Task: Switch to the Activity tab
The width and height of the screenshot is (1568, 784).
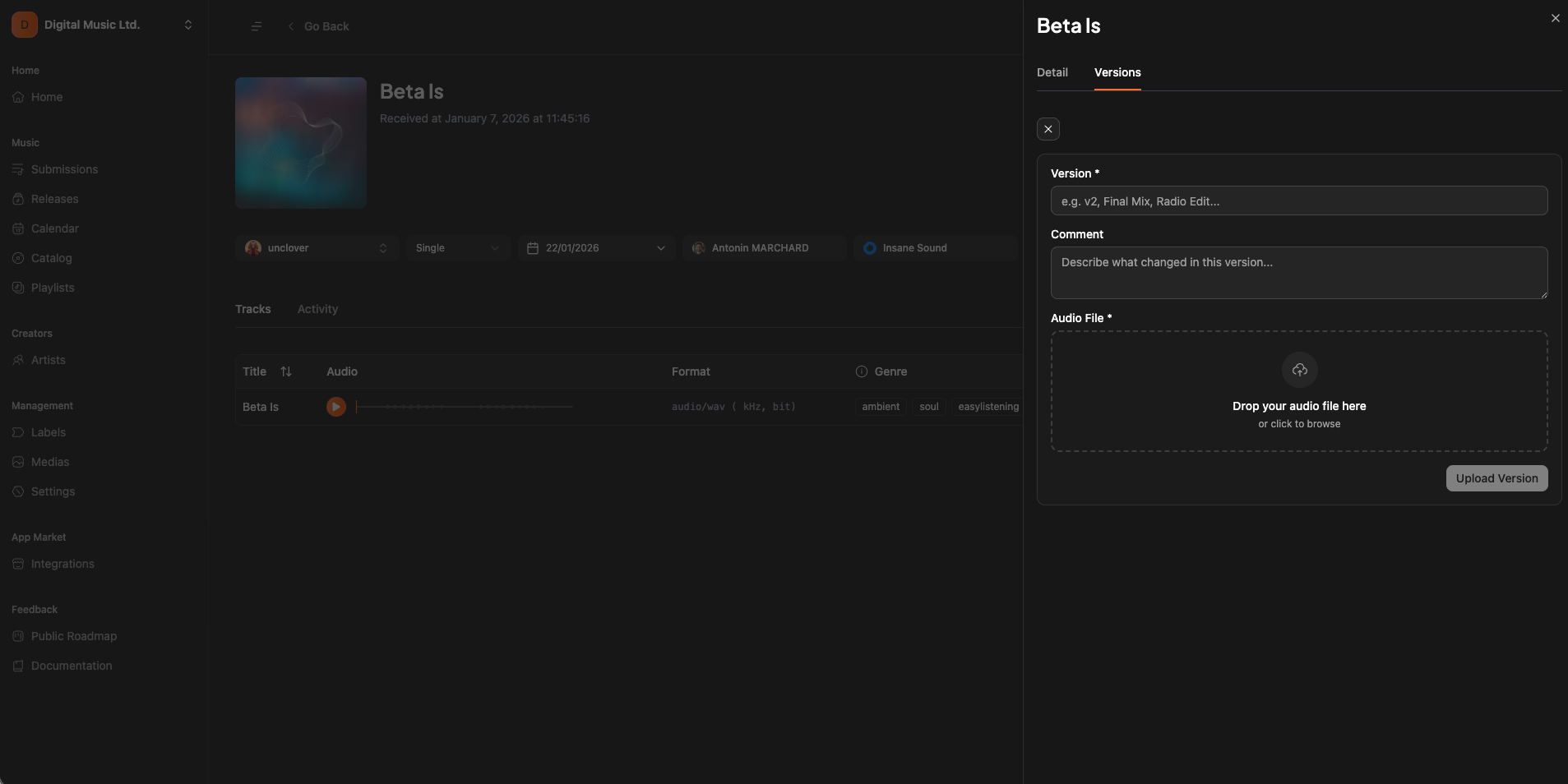Action: coord(318,309)
